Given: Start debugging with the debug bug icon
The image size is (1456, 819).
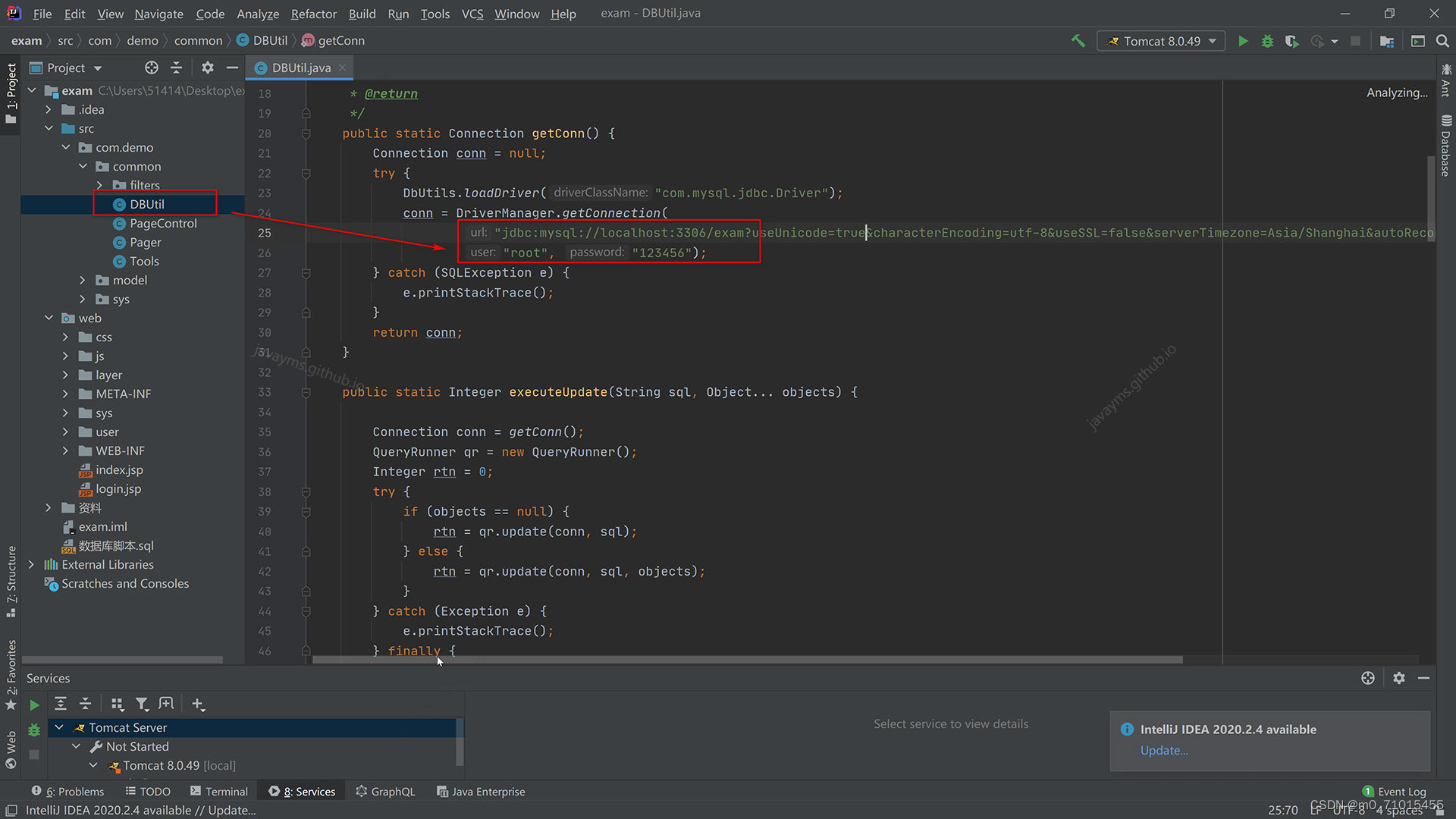Looking at the screenshot, I should click(1268, 41).
